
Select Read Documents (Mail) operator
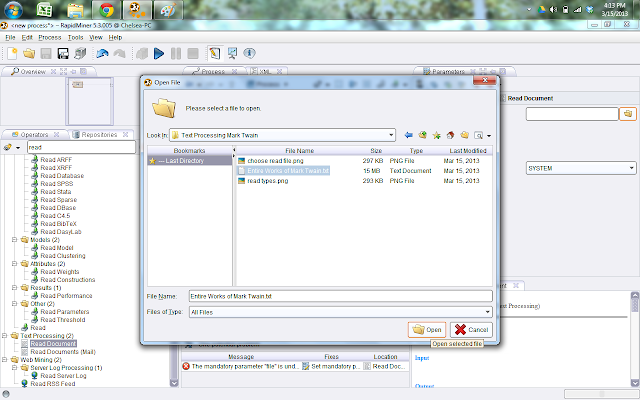click(x=63, y=352)
